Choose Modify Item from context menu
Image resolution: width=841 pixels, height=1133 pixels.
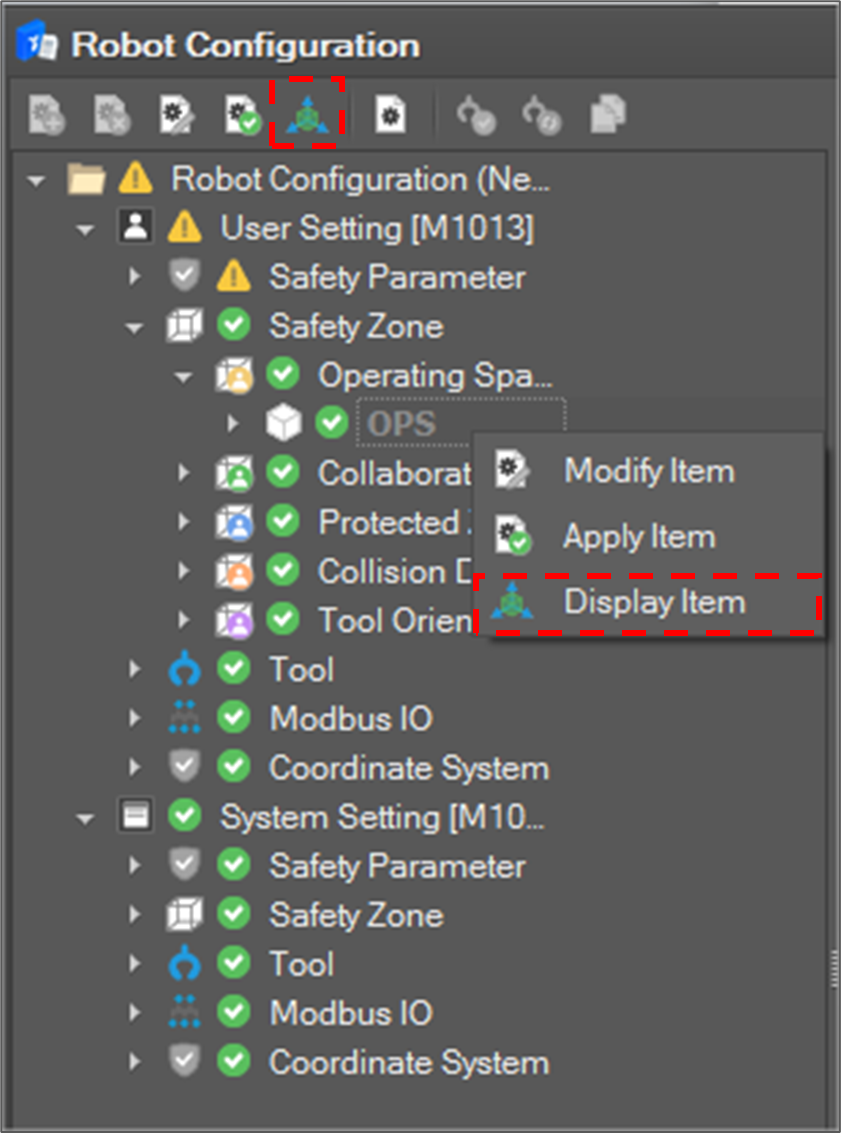coord(648,470)
